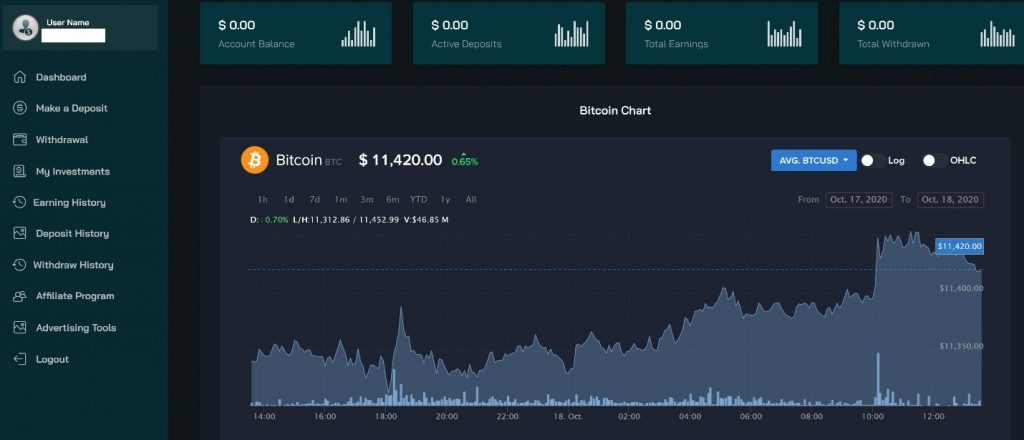Click the Logout arrow icon
Screen dimensions: 1024x440
pyautogui.click(x=20, y=359)
